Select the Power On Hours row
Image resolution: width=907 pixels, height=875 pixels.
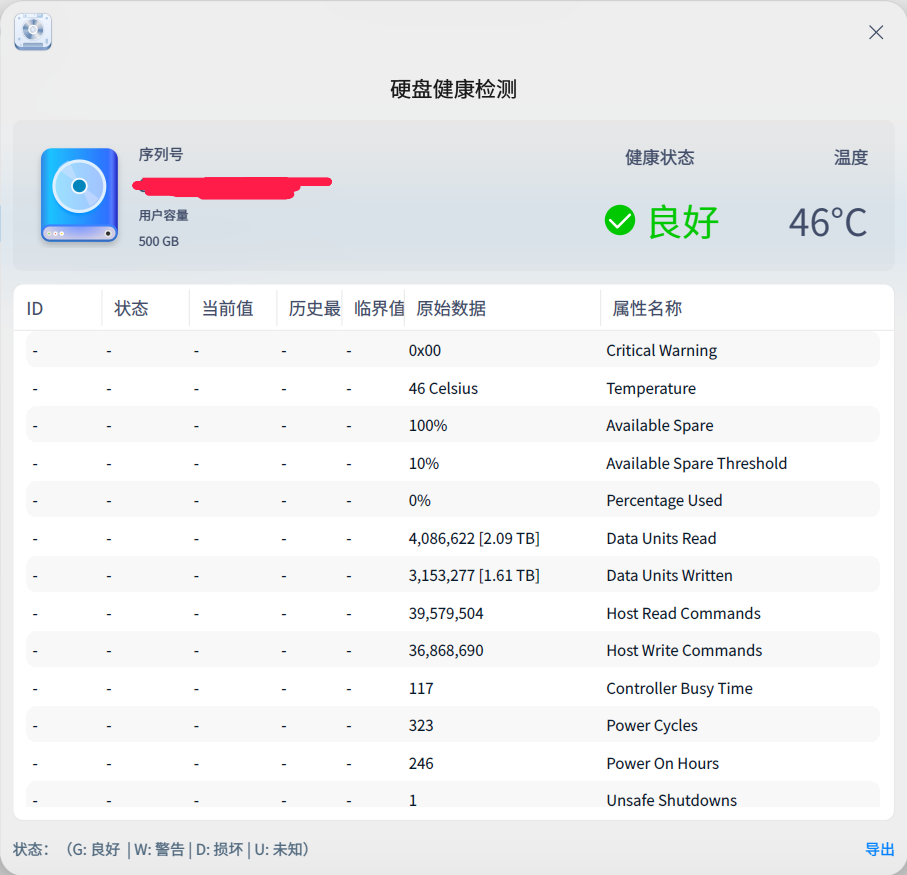662,763
